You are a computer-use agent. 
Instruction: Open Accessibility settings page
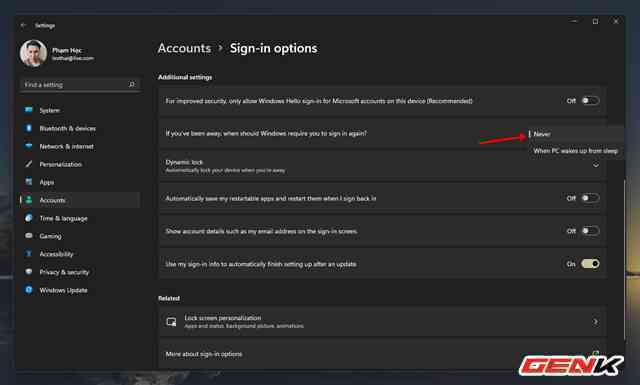[80, 254]
